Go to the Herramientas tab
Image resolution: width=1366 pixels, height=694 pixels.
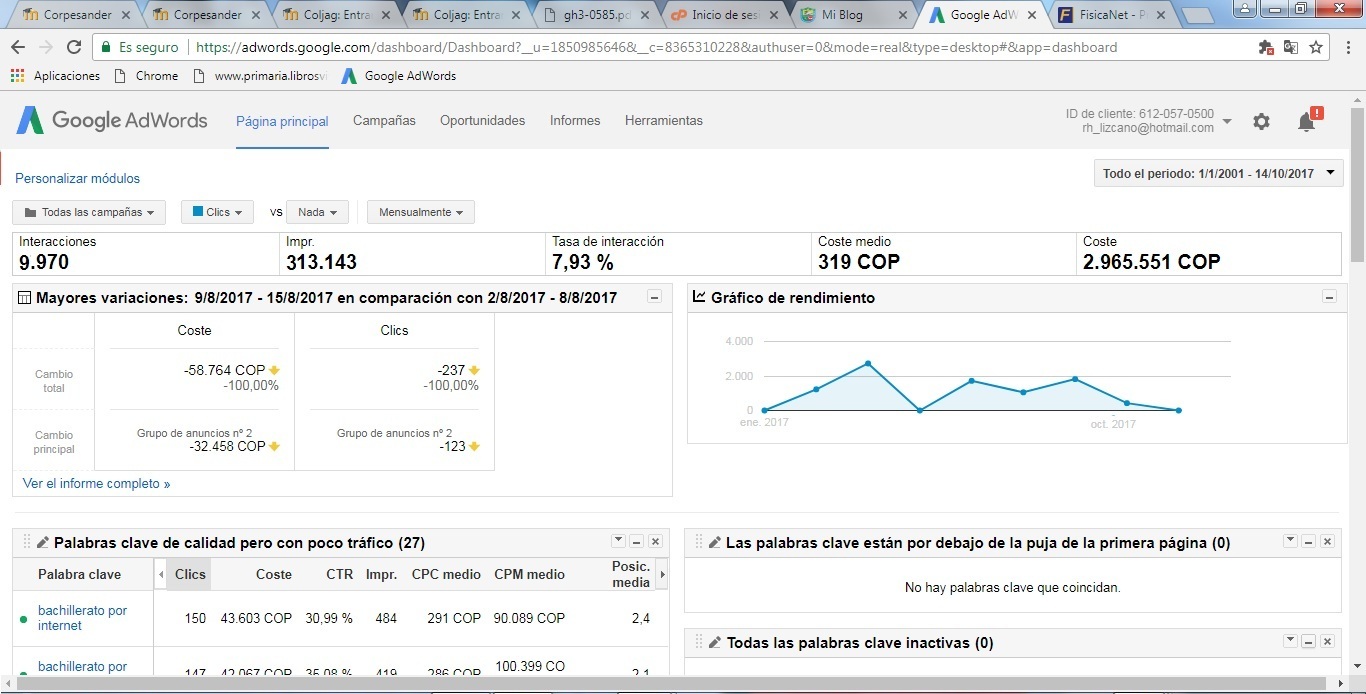pyautogui.click(x=664, y=120)
